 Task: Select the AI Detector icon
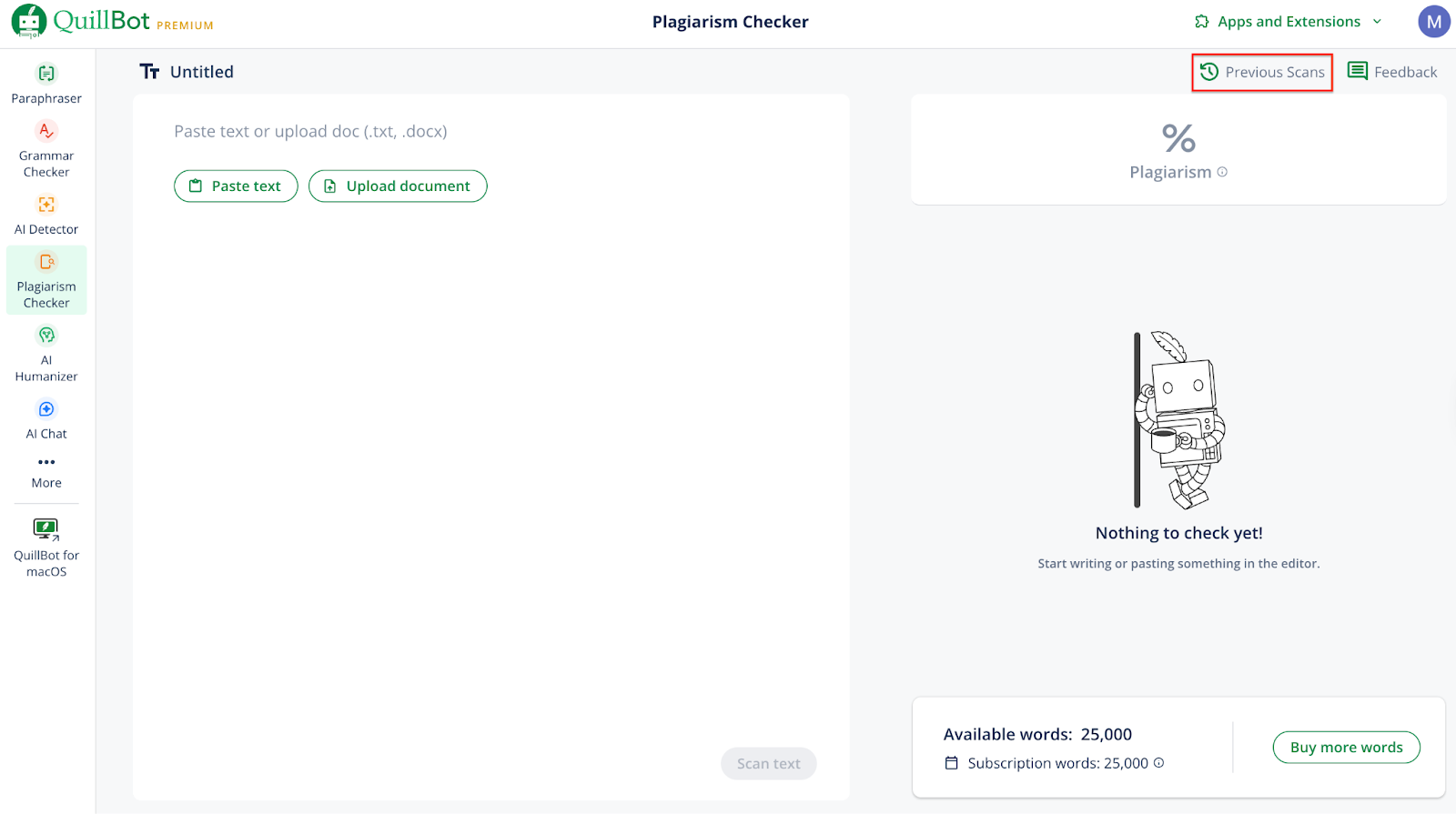tap(46, 205)
